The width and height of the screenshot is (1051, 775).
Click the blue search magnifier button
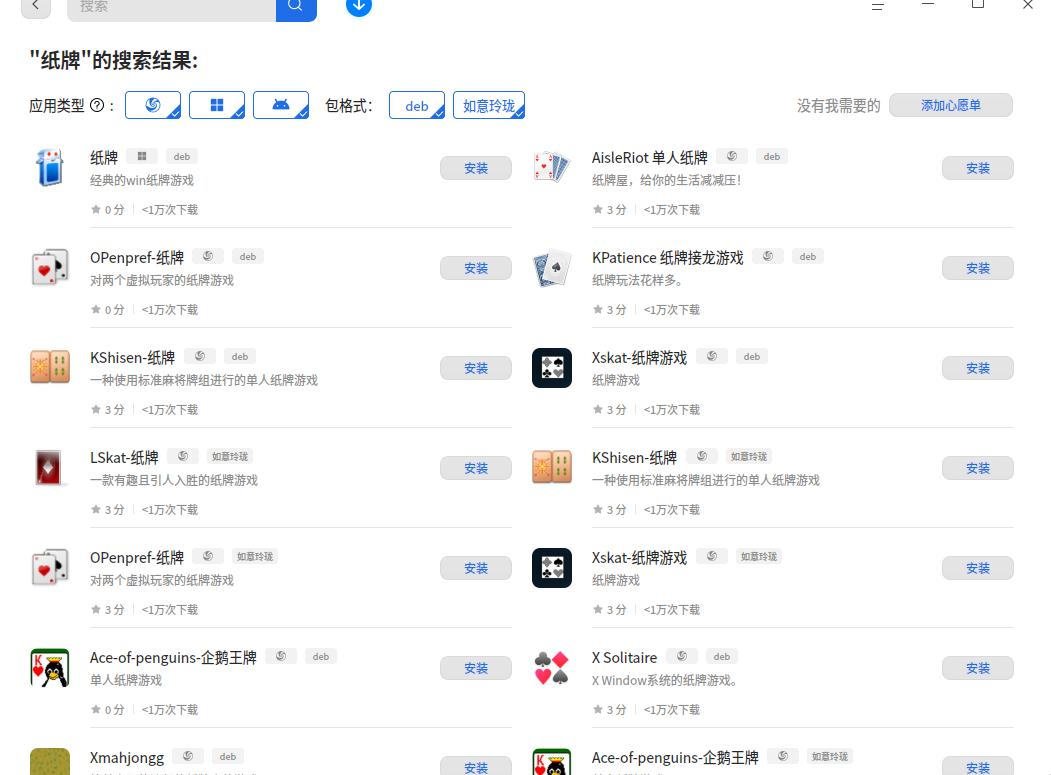[x=296, y=8]
